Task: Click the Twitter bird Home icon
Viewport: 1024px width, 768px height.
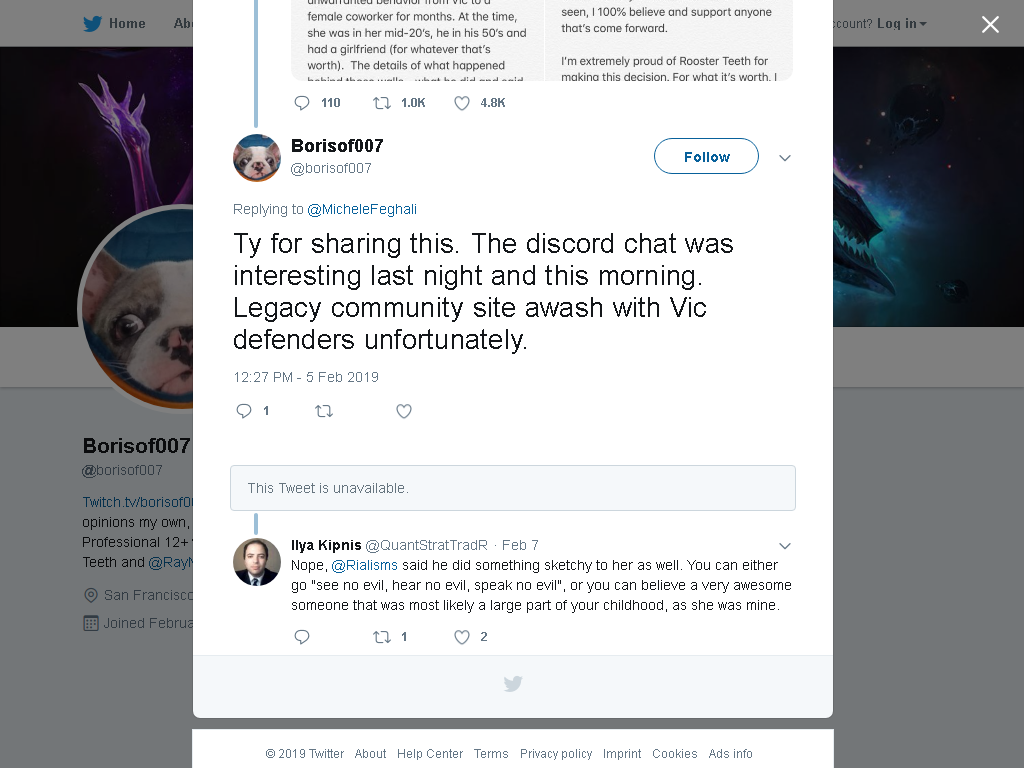Action: point(92,24)
